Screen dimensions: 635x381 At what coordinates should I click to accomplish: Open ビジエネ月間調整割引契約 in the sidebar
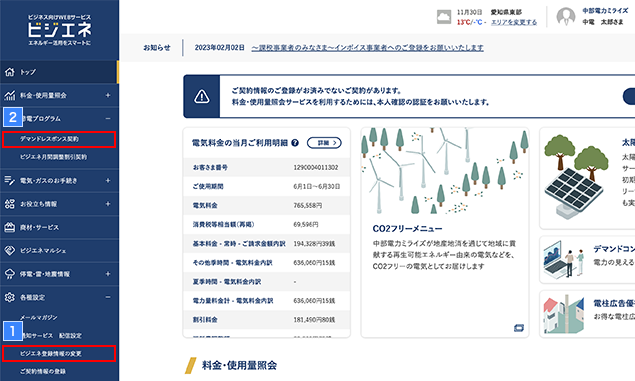[x=53, y=157]
